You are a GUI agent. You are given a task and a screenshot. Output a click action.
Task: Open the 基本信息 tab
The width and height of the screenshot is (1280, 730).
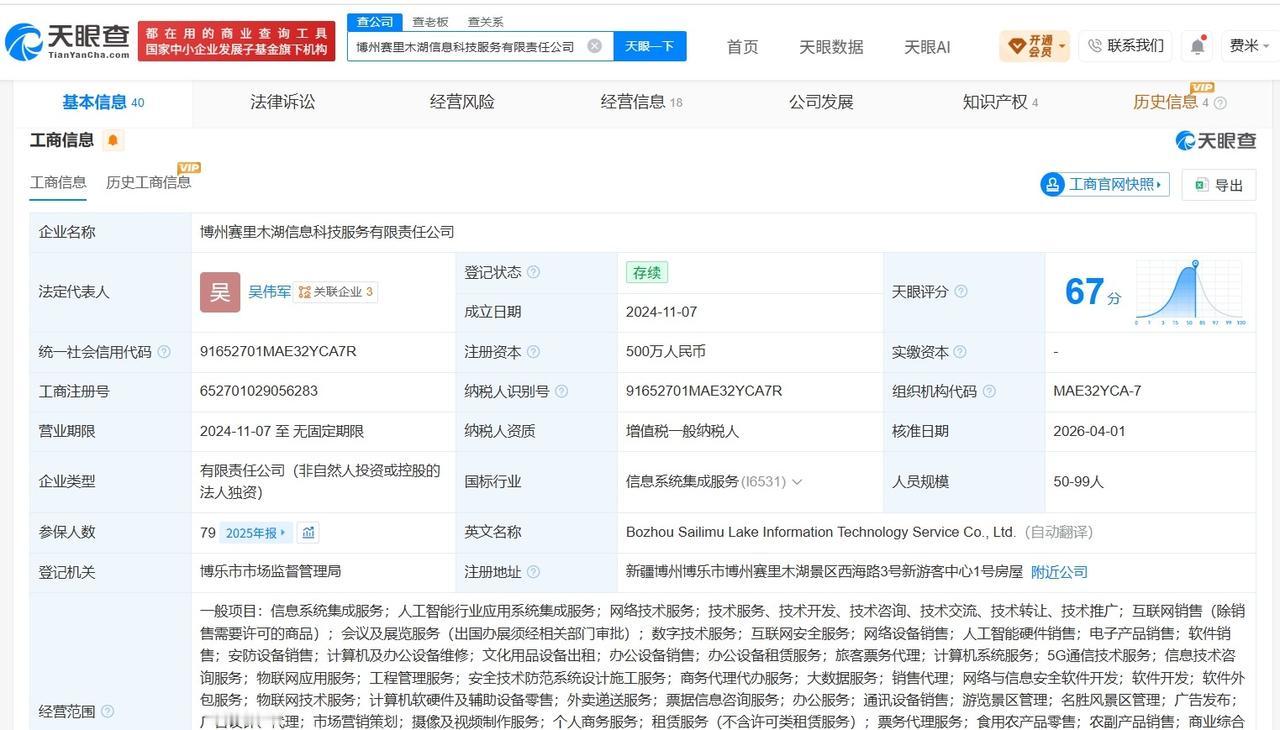point(103,102)
